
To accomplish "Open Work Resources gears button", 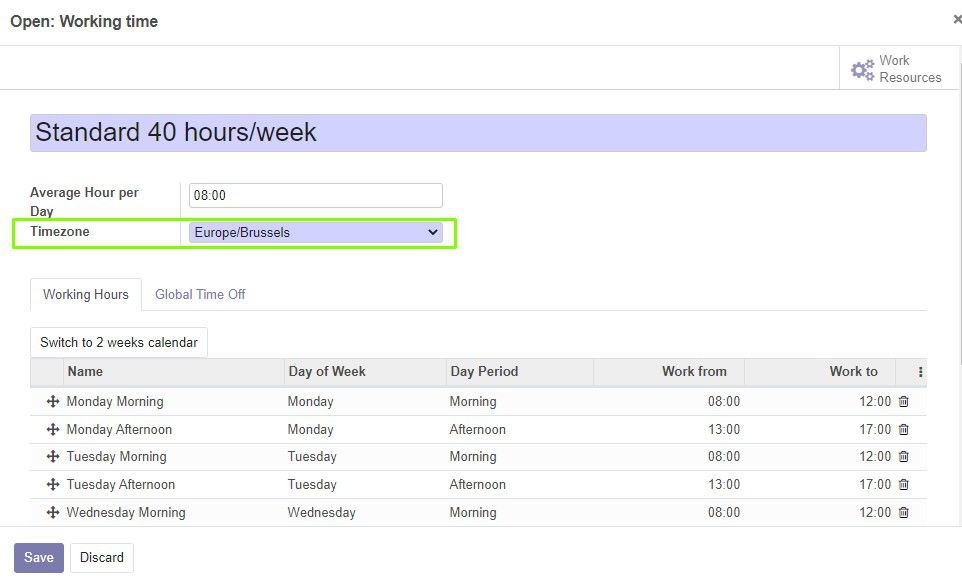I will coord(896,69).
